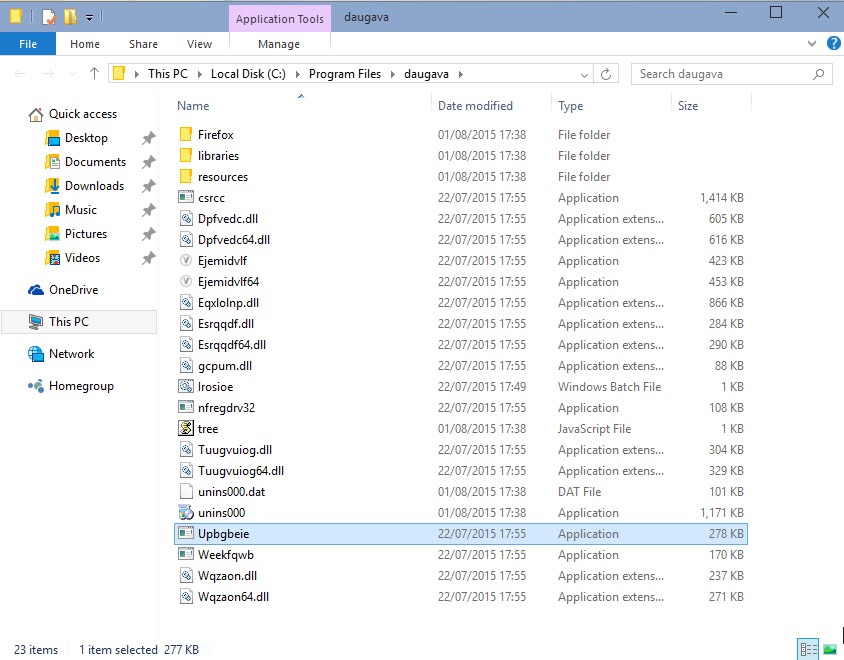Image resolution: width=844 pixels, height=660 pixels.
Task: Click the Help question mark icon
Action: [833, 44]
